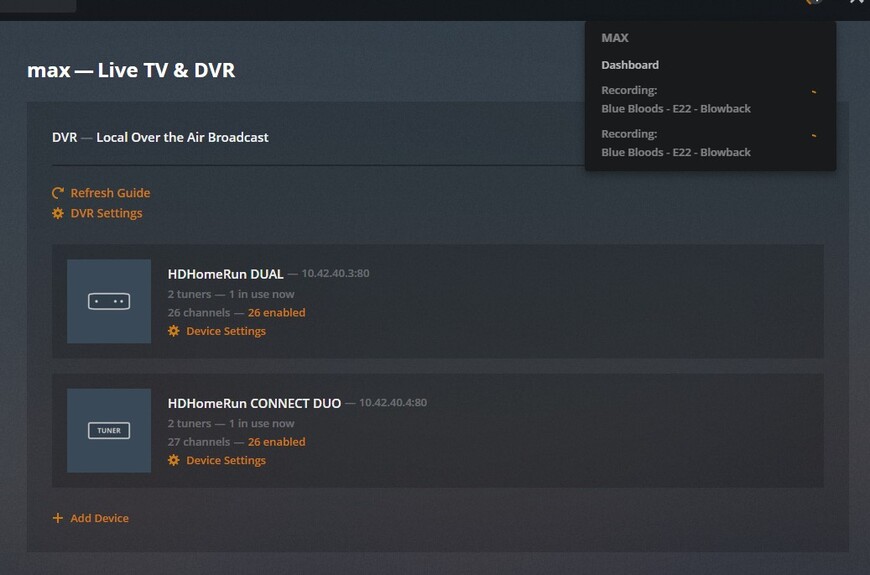This screenshot has width=870, height=575.
Task: Click the activity icon in top bar
Action: tap(813, 2)
